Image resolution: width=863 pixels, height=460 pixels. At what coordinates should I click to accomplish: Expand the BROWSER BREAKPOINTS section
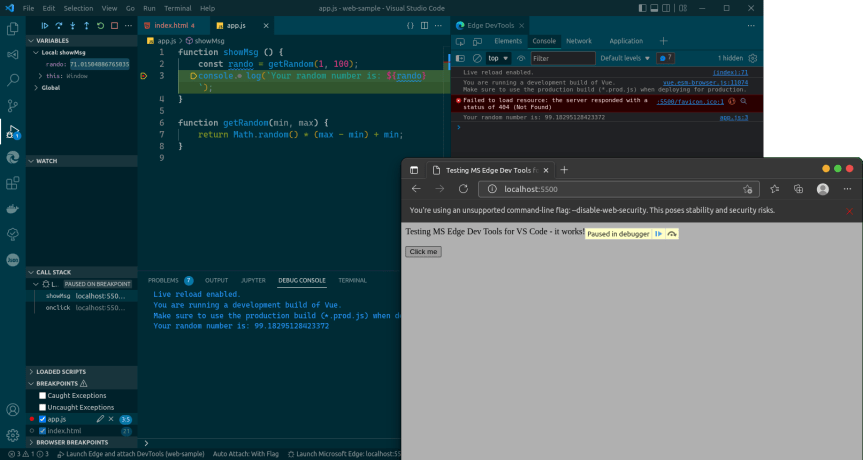click(81, 442)
